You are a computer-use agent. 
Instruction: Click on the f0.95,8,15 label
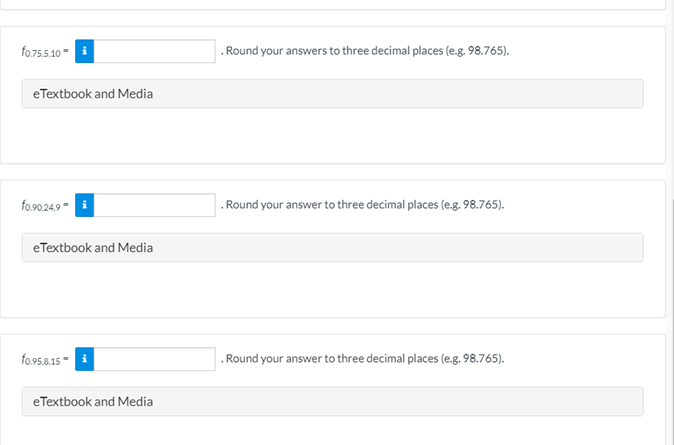pos(44,359)
